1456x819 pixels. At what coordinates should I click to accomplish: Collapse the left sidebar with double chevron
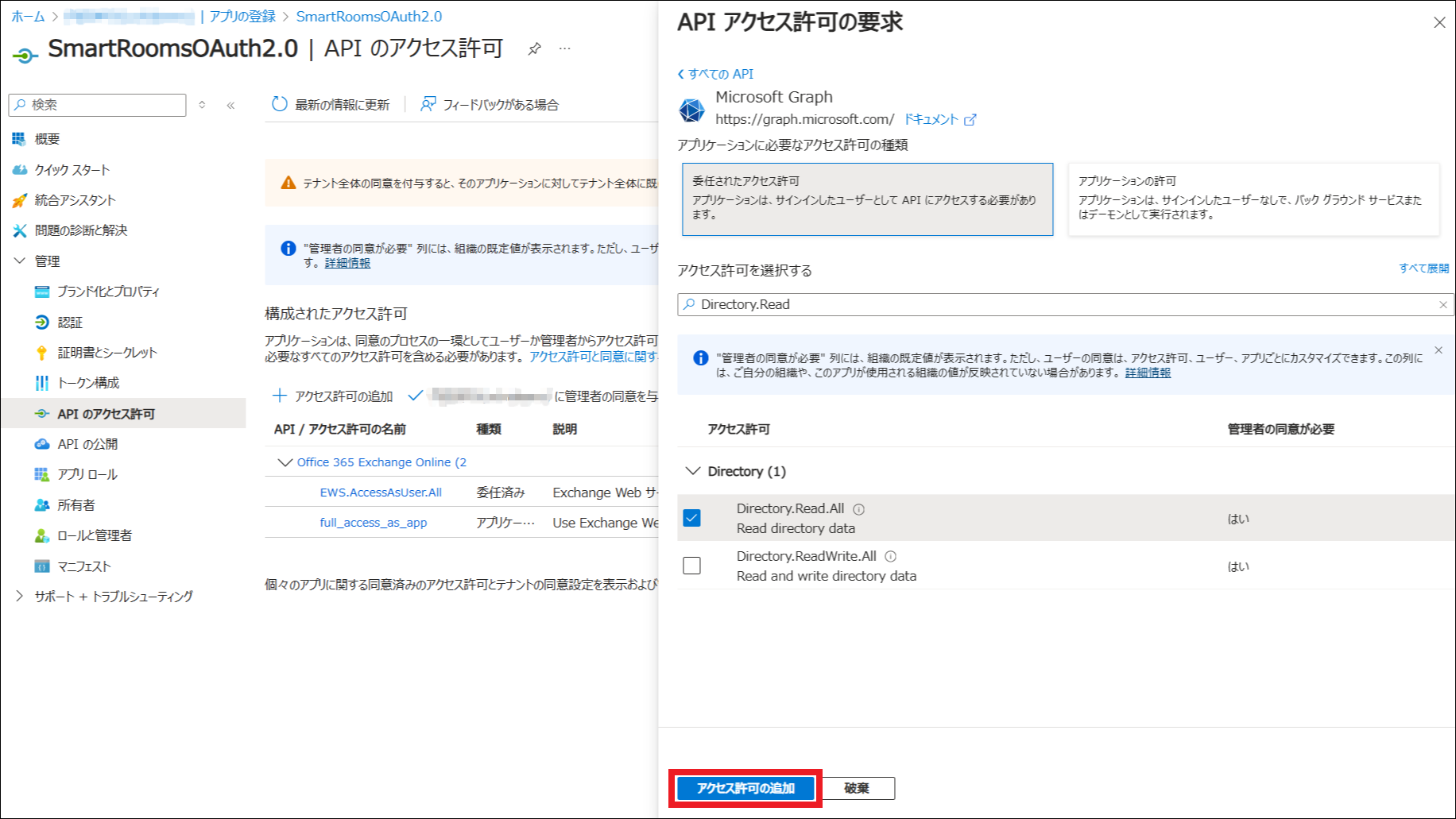tap(230, 105)
